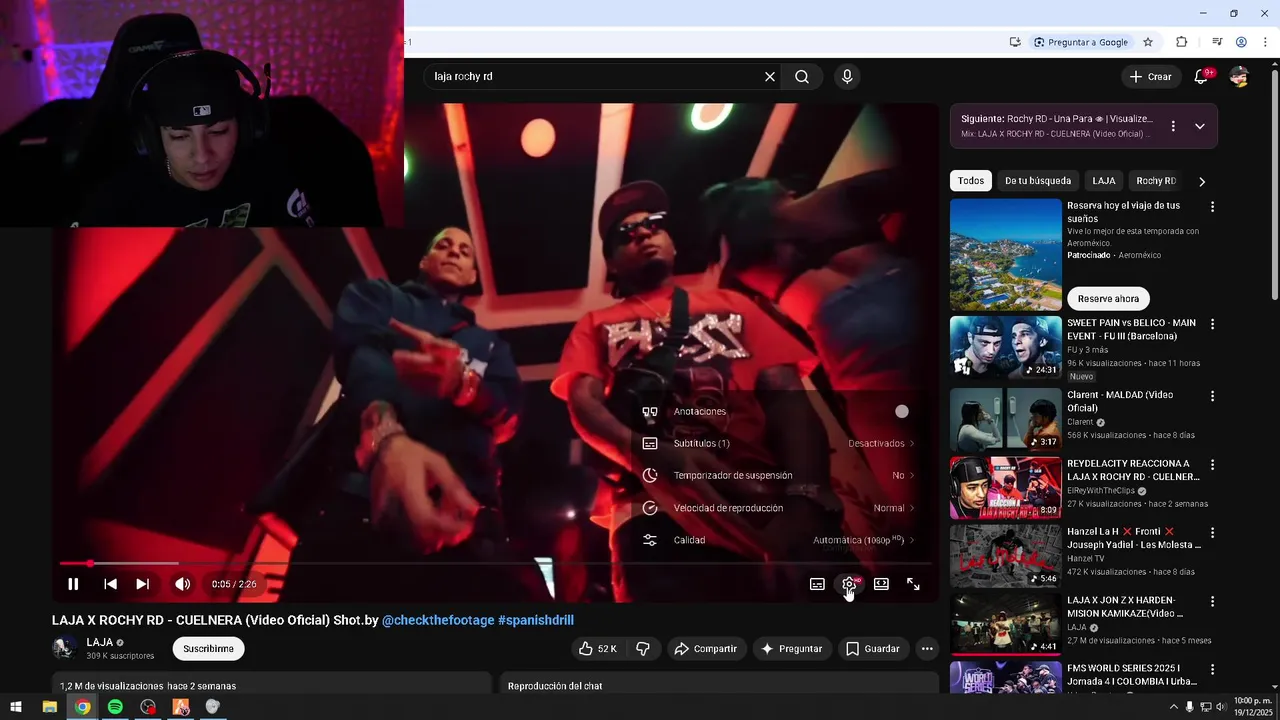Open options for the Aeroméxico ad
This screenshot has width=1280, height=720.
1212,207
